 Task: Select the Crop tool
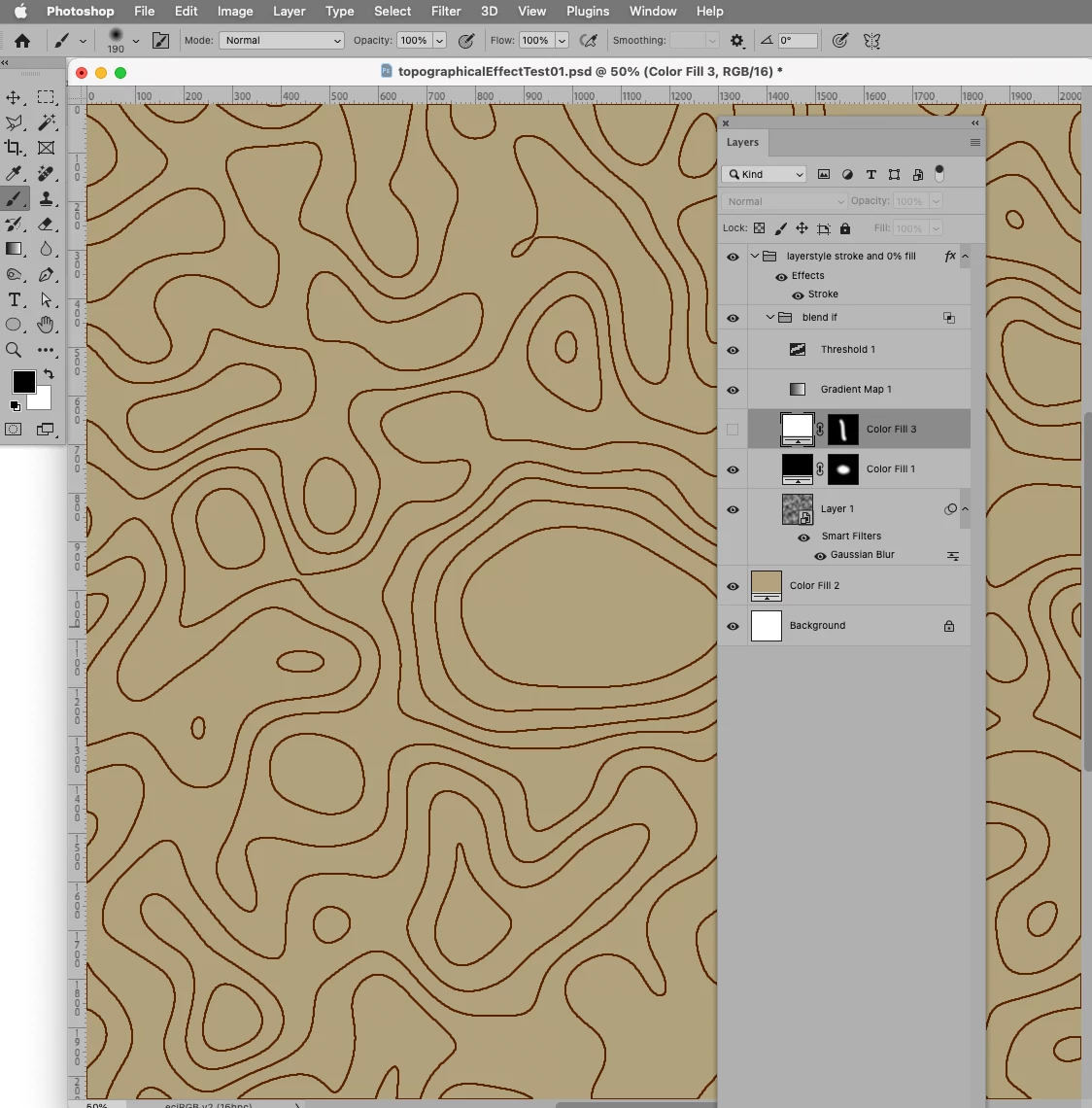point(14,148)
